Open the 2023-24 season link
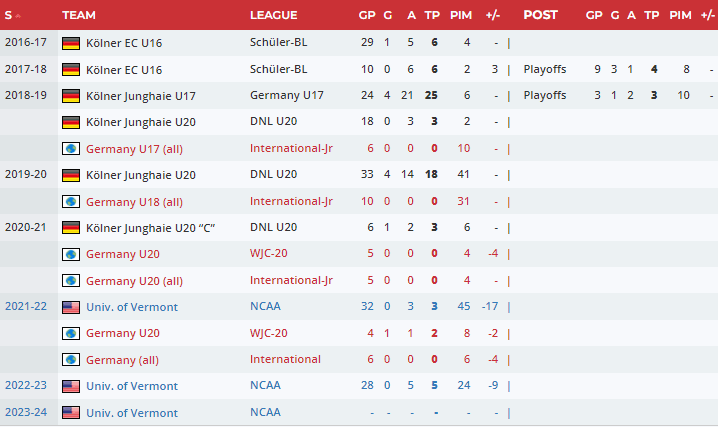Screen dimensions: 718x427 tap(24, 413)
